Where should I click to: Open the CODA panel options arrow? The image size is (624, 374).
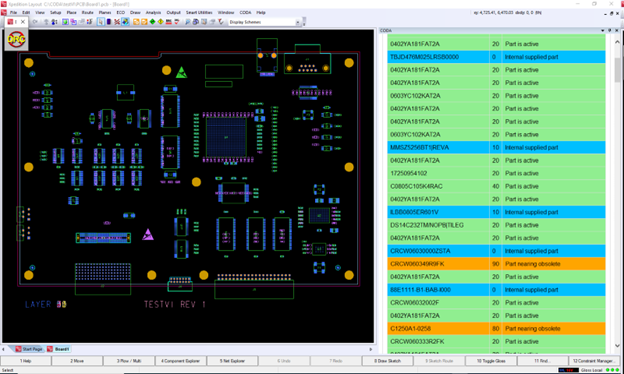(603, 30)
